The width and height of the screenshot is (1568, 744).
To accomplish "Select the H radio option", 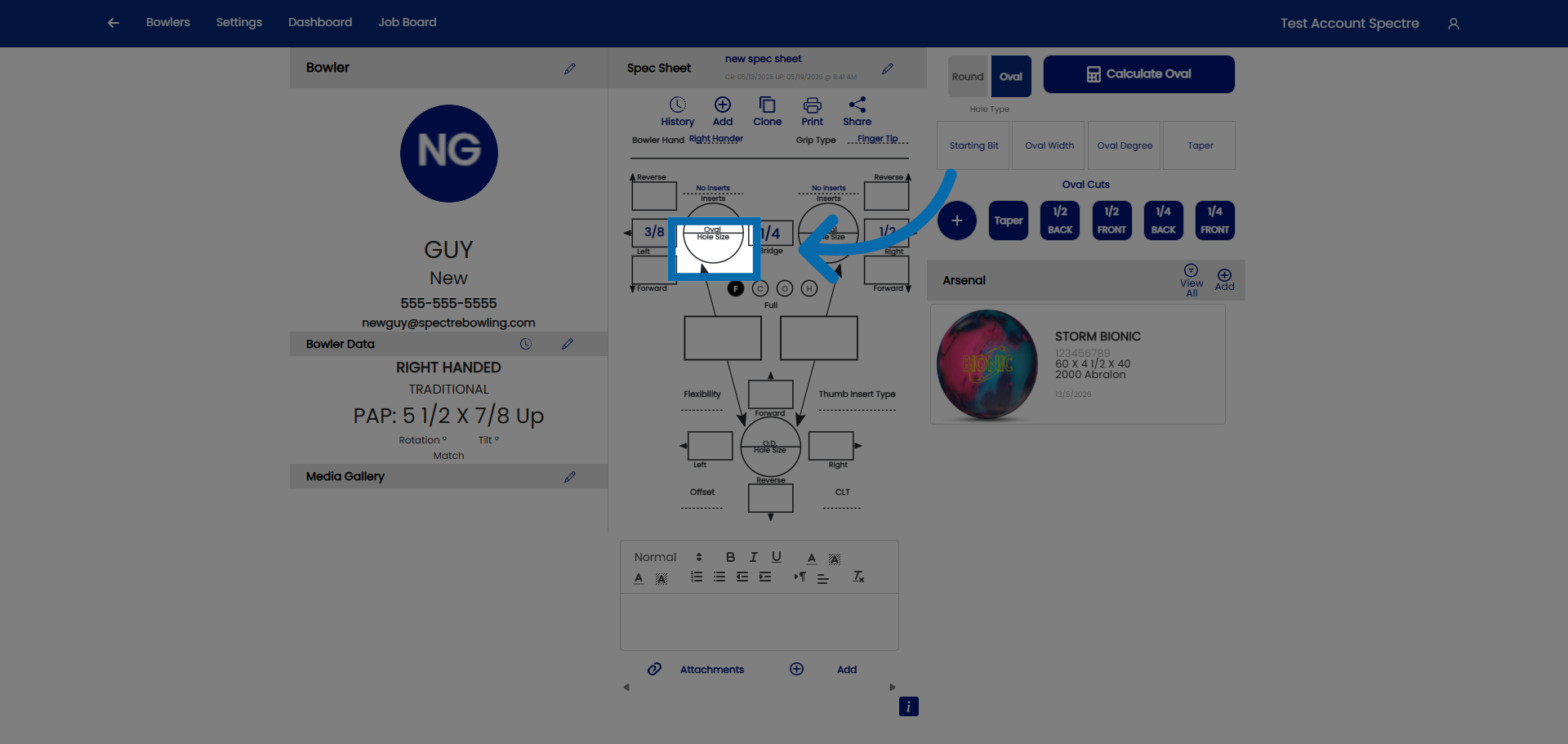I will pos(809,288).
